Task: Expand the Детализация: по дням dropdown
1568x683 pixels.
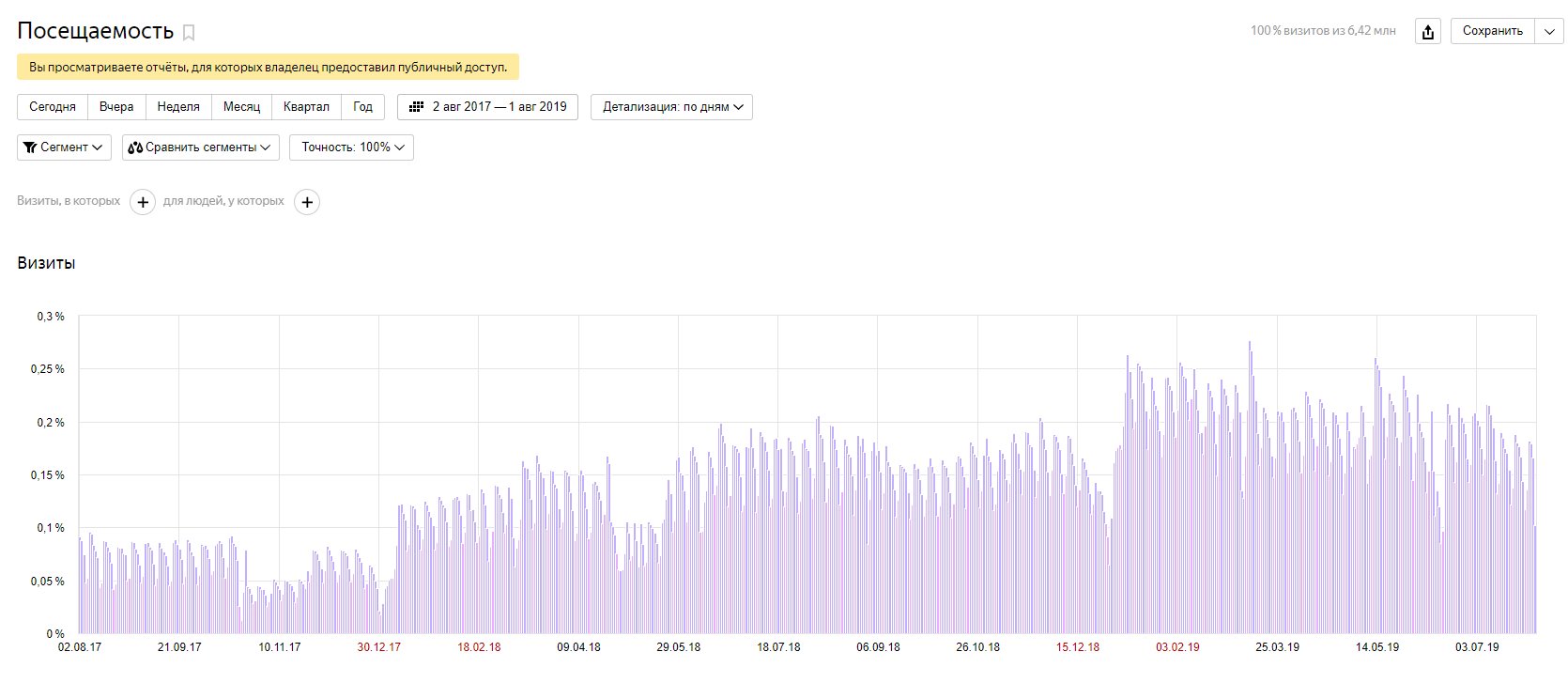Action: click(671, 107)
